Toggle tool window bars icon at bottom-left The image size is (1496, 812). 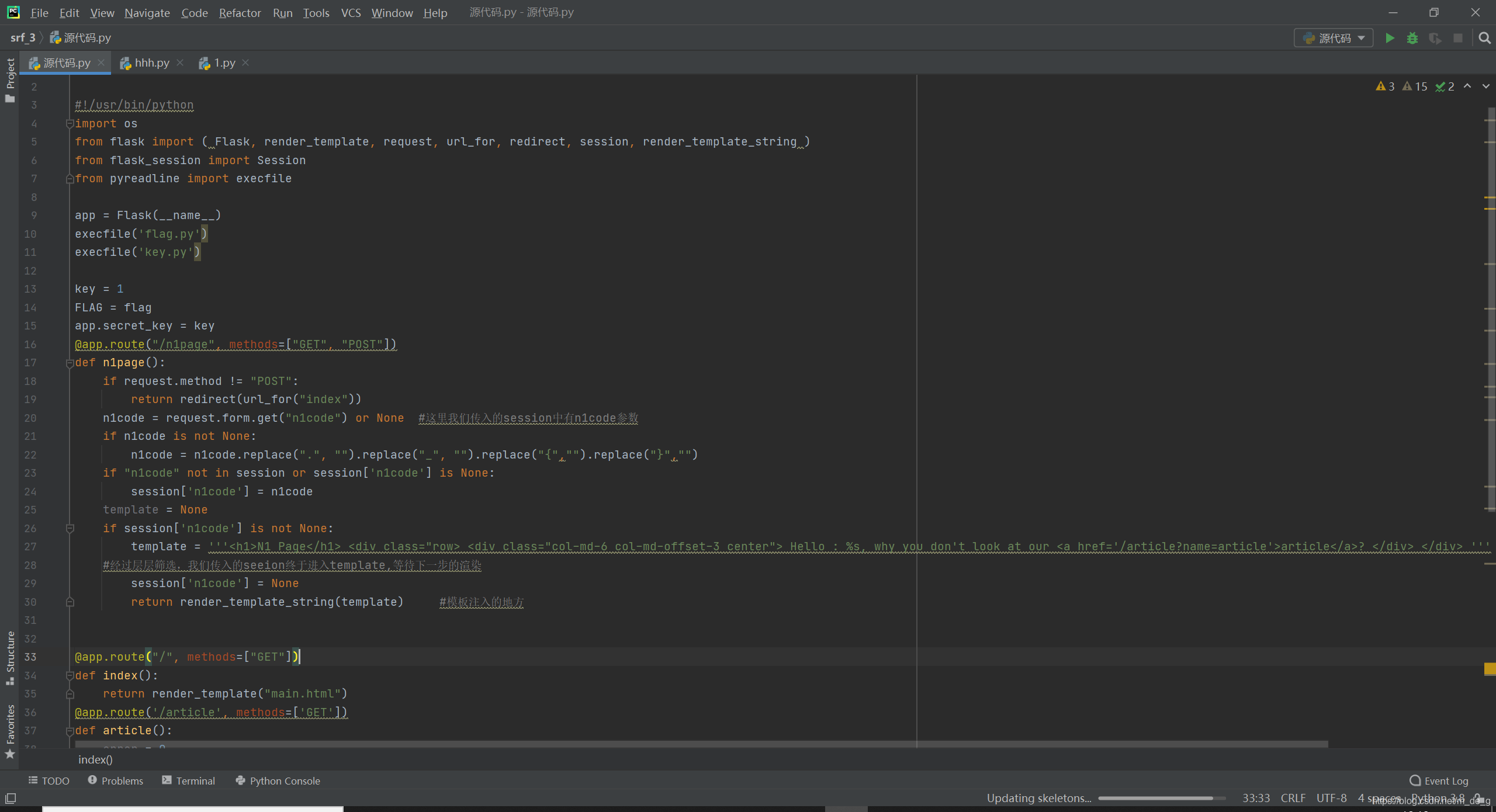coord(11,798)
